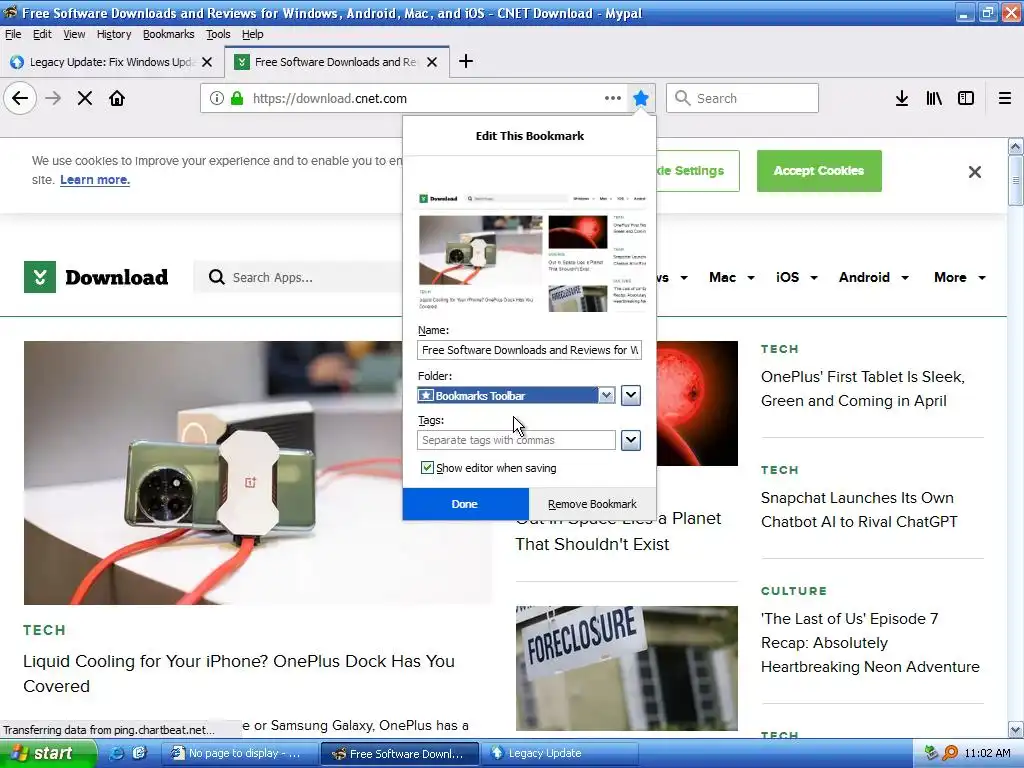Click the Foreclosure sign article image
1024x768 pixels.
pyautogui.click(x=627, y=668)
